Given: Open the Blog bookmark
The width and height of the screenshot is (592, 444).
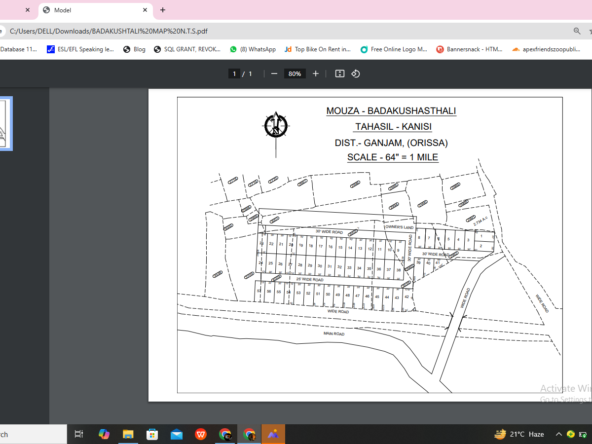Looking at the screenshot, I should (x=134, y=49).
